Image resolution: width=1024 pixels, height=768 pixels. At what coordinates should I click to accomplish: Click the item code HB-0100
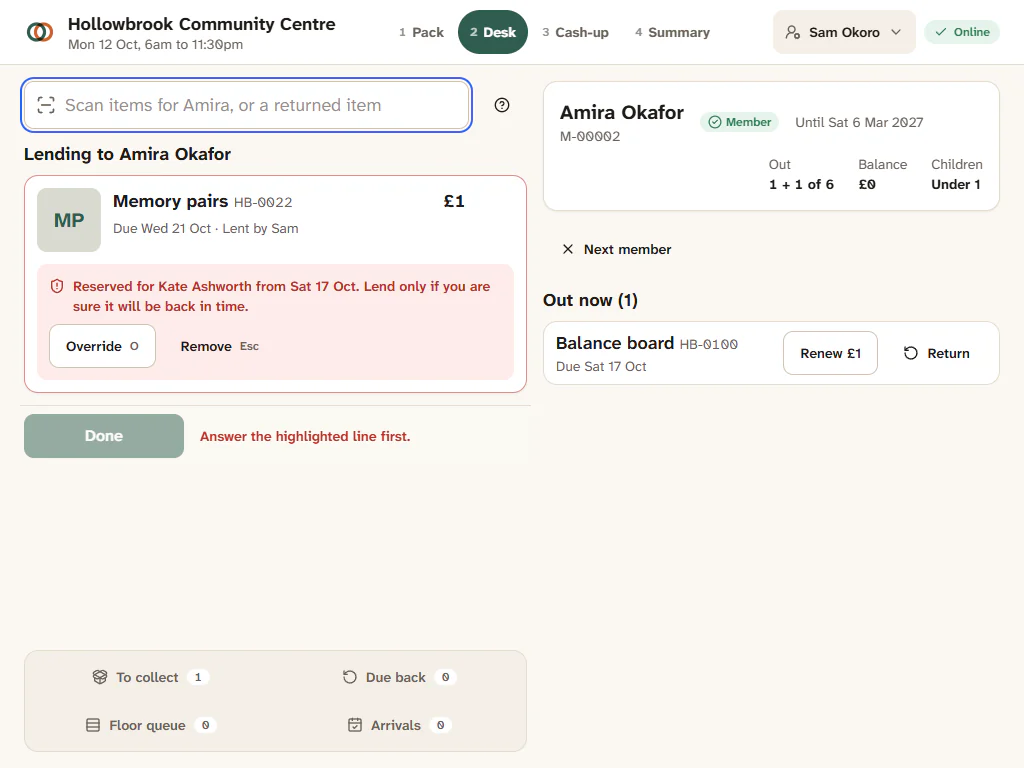pos(709,344)
